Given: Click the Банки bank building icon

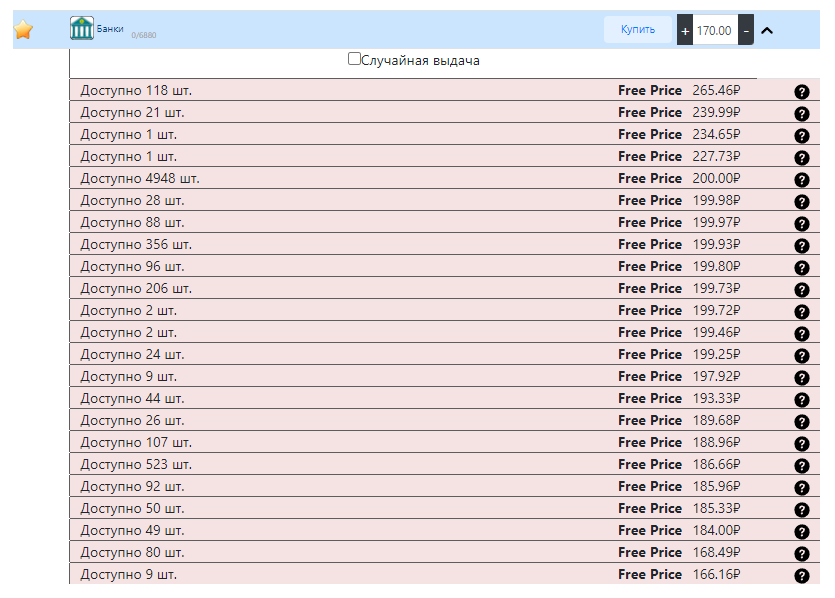Looking at the screenshot, I should 81,28.
